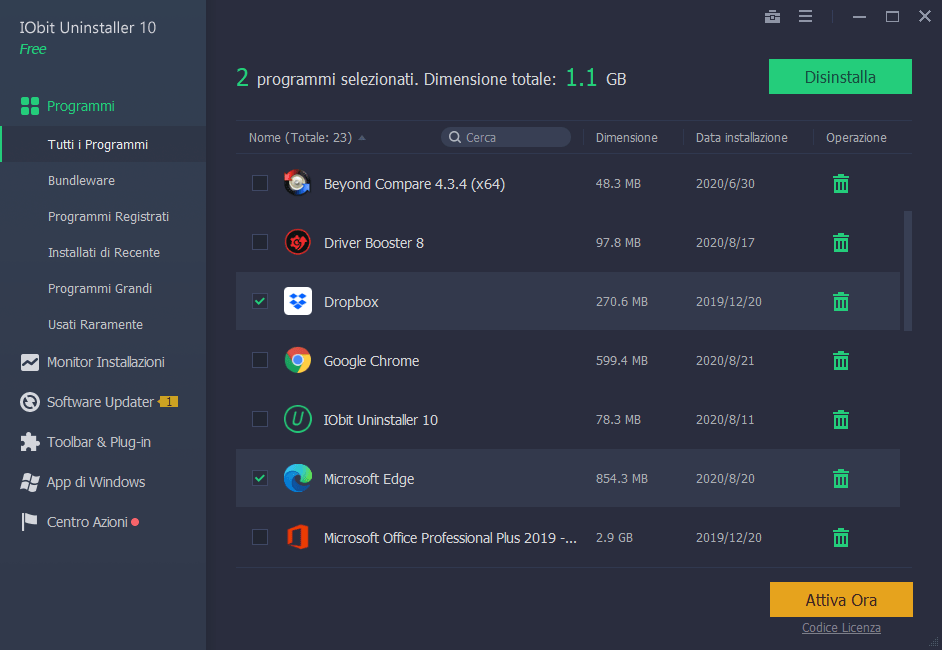Click the Microsoft Edge program name

pyautogui.click(x=369, y=479)
